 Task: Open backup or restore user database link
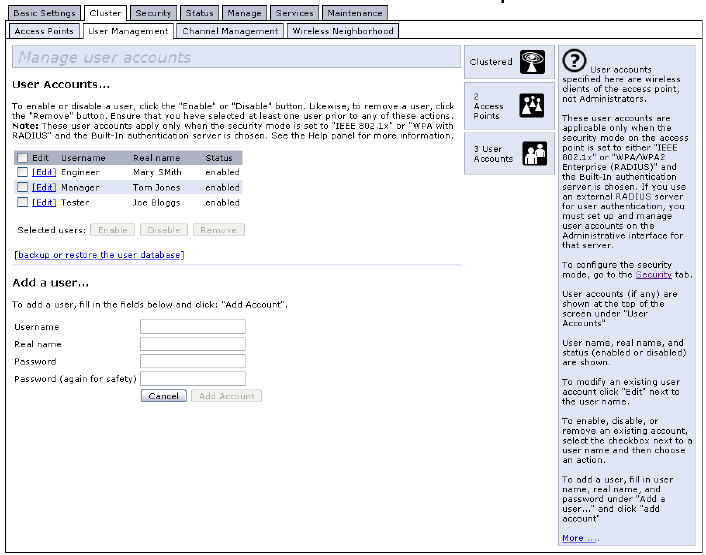pos(98,255)
